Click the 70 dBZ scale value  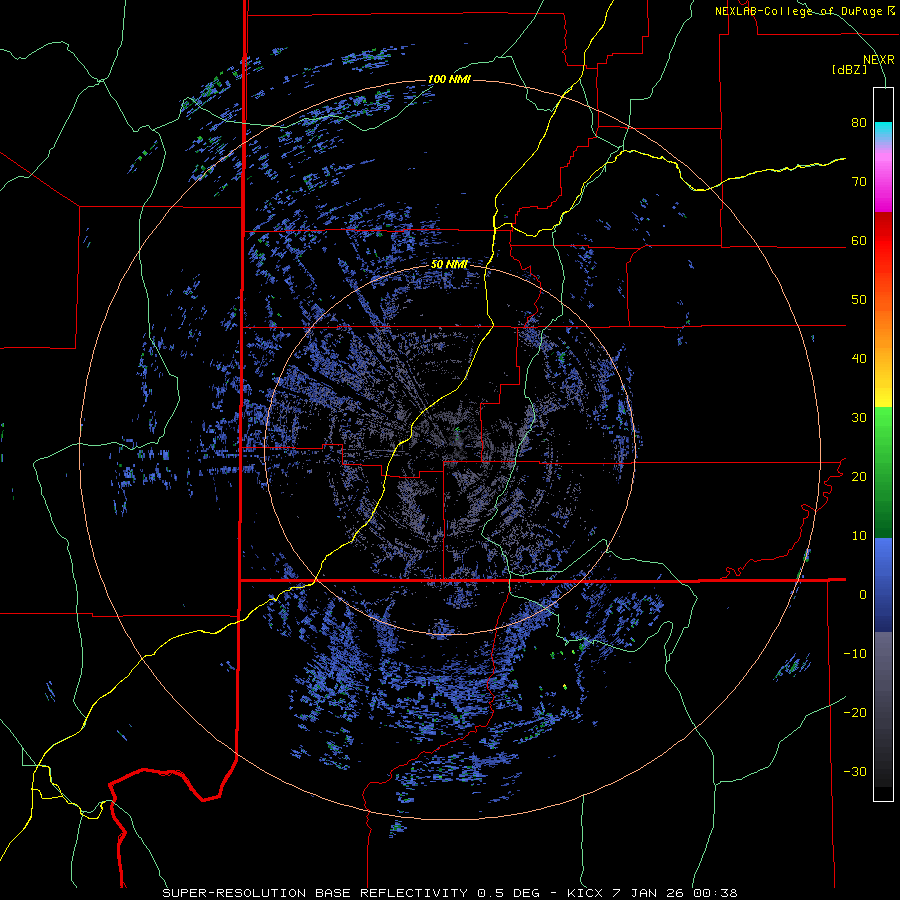(859, 182)
